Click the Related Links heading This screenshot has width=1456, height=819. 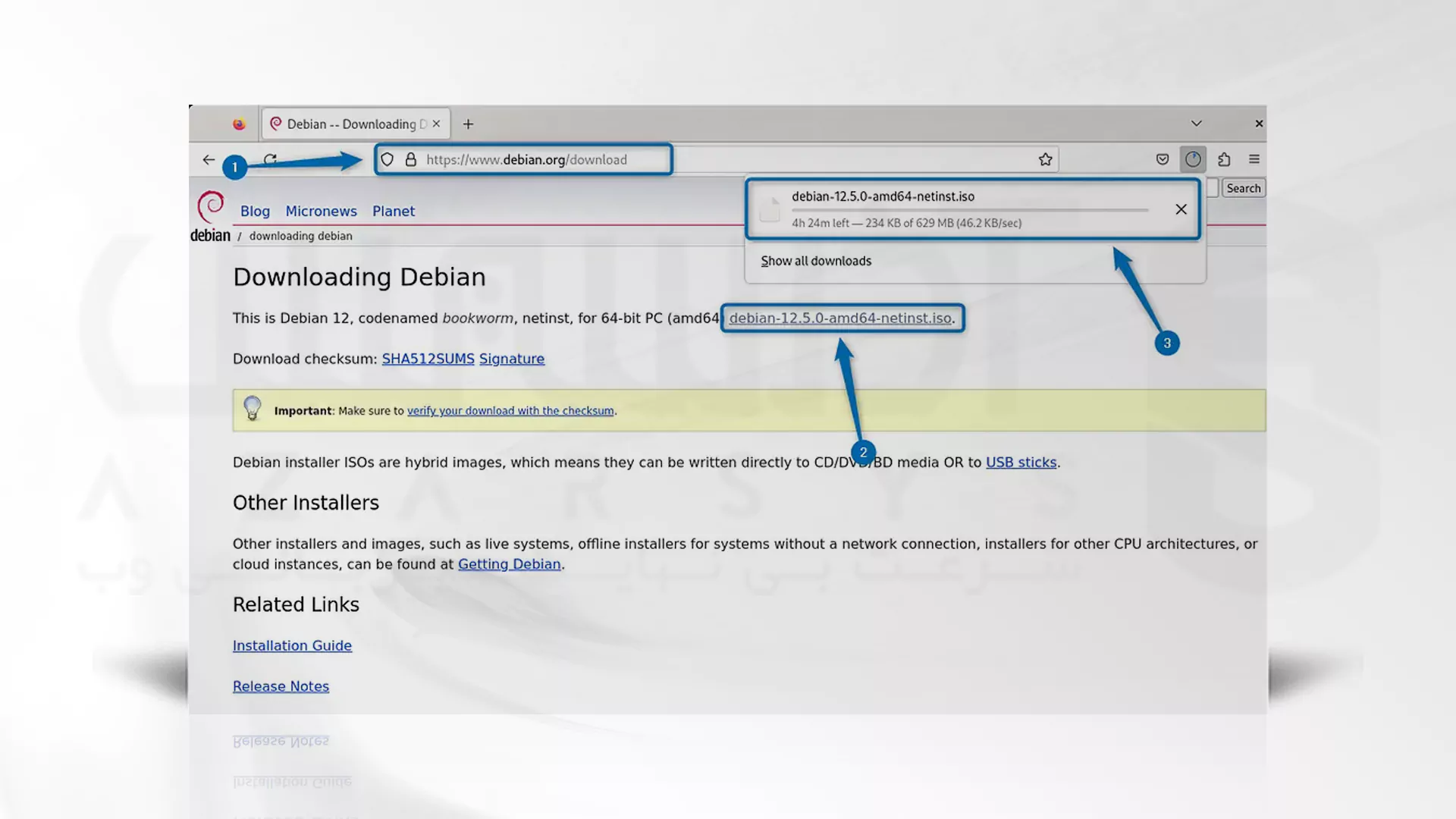coord(296,604)
